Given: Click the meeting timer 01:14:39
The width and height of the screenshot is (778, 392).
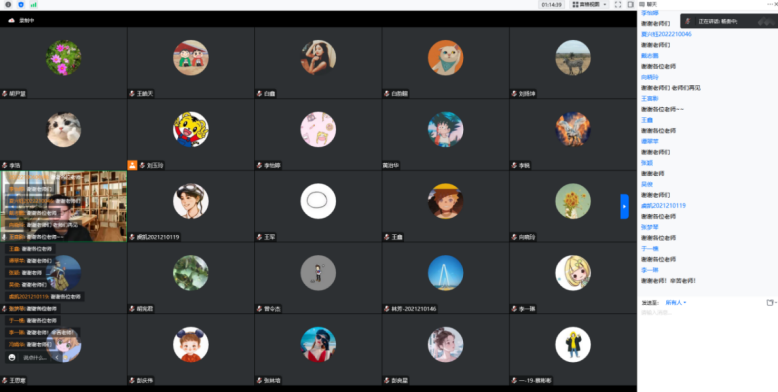Looking at the screenshot, I should point(552,4).
